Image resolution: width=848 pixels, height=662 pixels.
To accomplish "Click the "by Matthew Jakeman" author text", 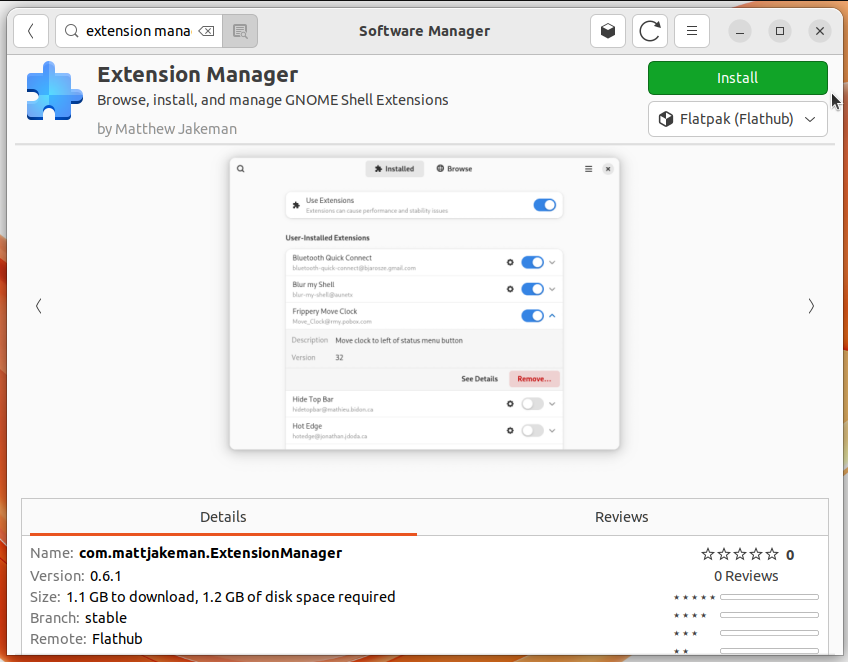I will 167,129.
